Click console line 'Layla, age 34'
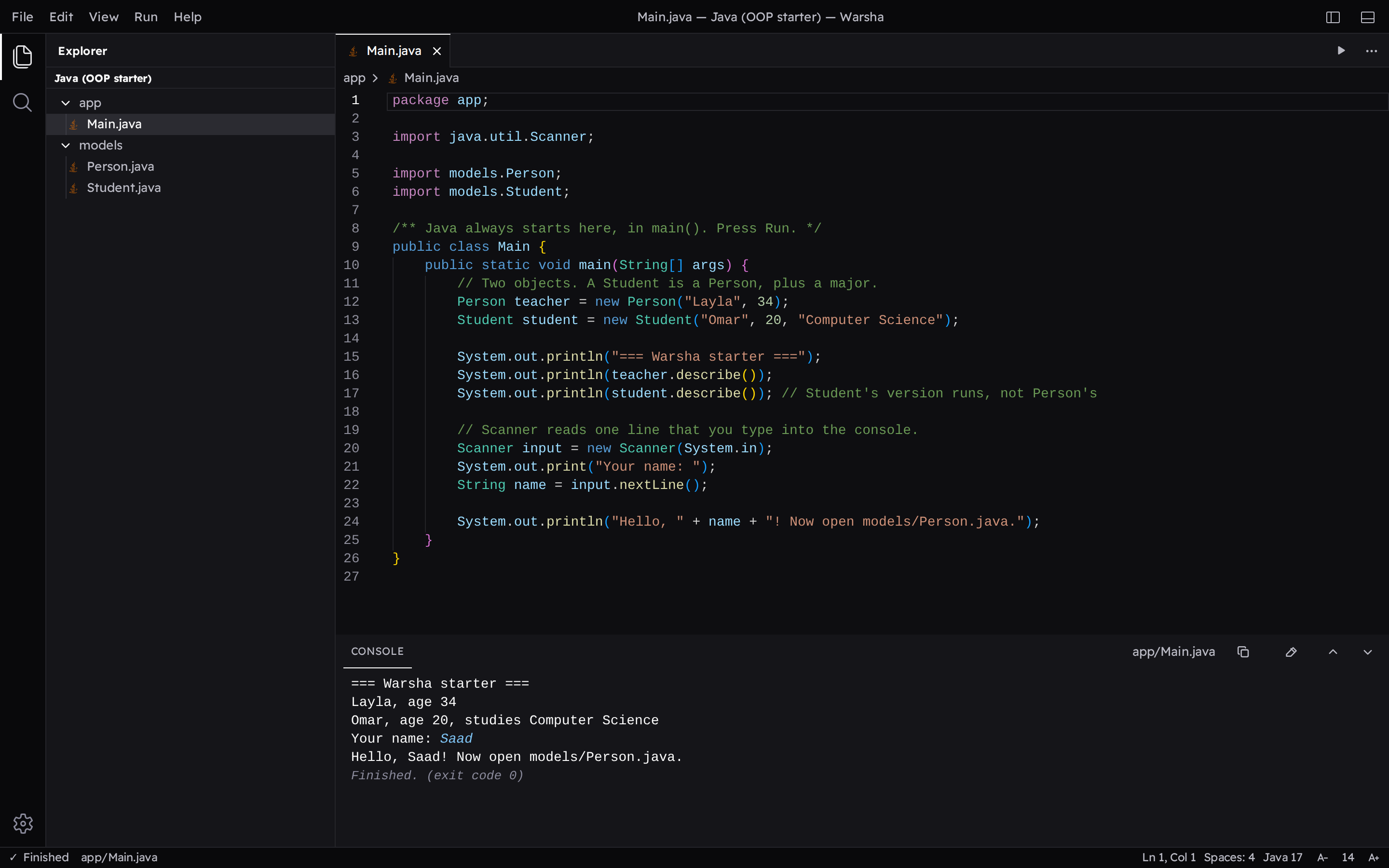Screen dimensions: 1389x868 point(404,702)
